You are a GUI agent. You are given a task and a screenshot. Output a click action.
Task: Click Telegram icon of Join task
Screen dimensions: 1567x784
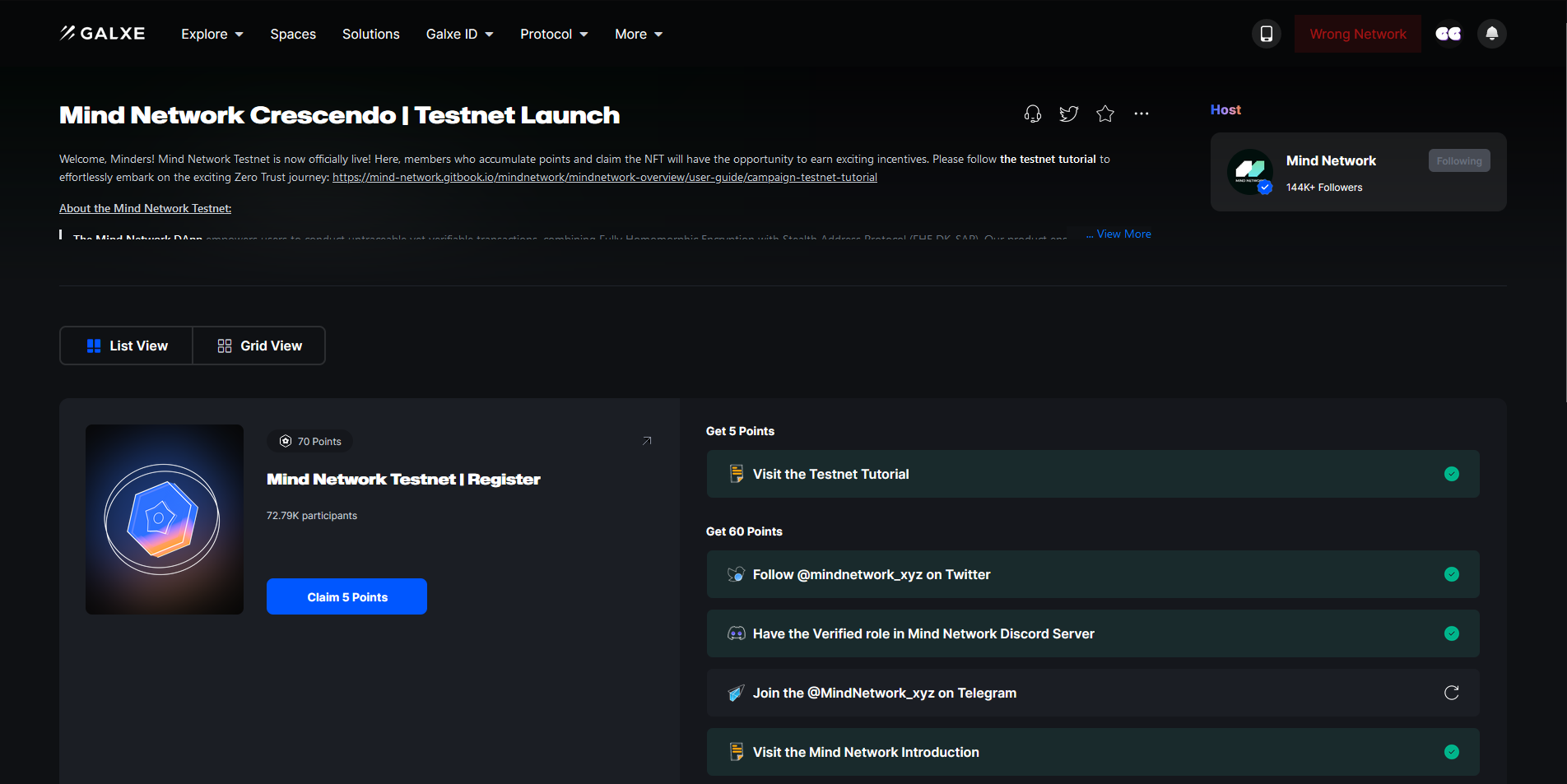pyautogui.click(x=737, y=693)
